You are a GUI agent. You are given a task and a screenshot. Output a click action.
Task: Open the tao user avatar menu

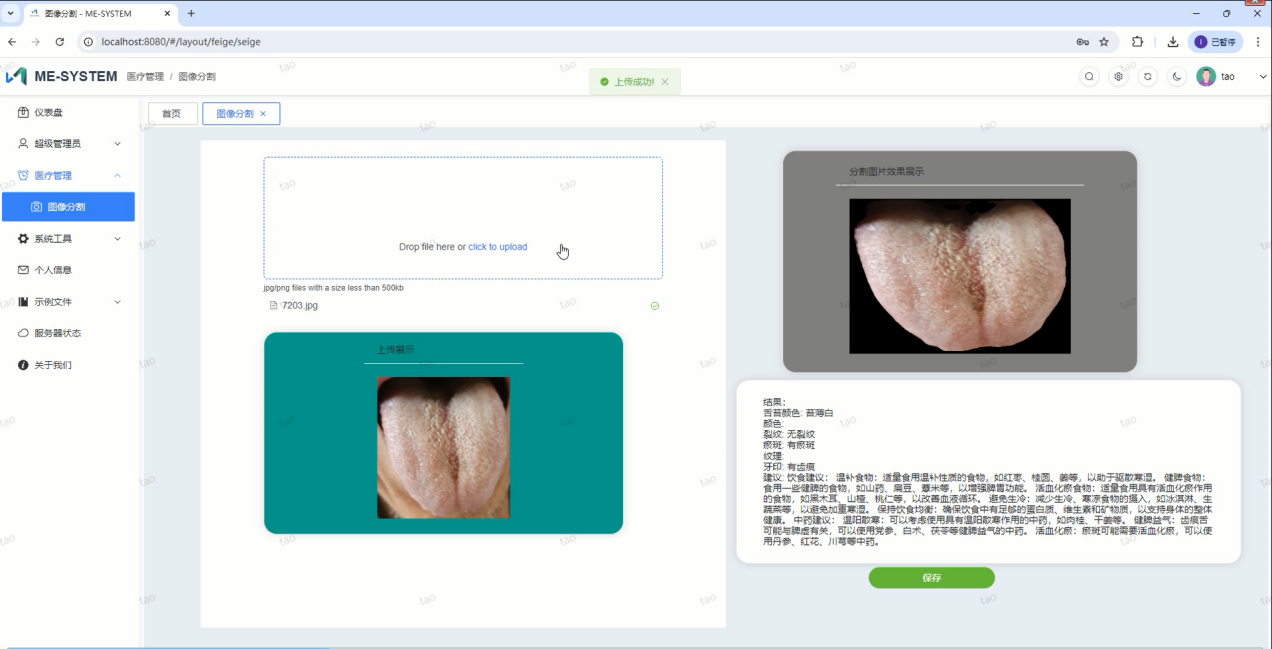1206,76
